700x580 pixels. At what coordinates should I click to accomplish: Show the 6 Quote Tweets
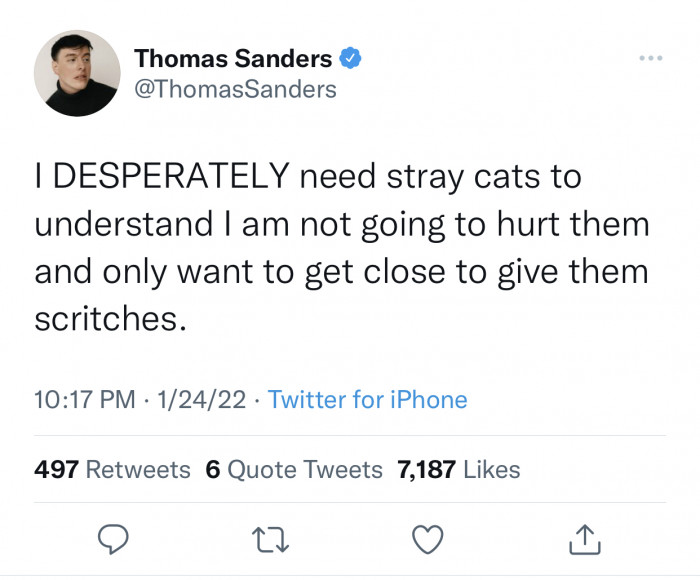(294, 469)
